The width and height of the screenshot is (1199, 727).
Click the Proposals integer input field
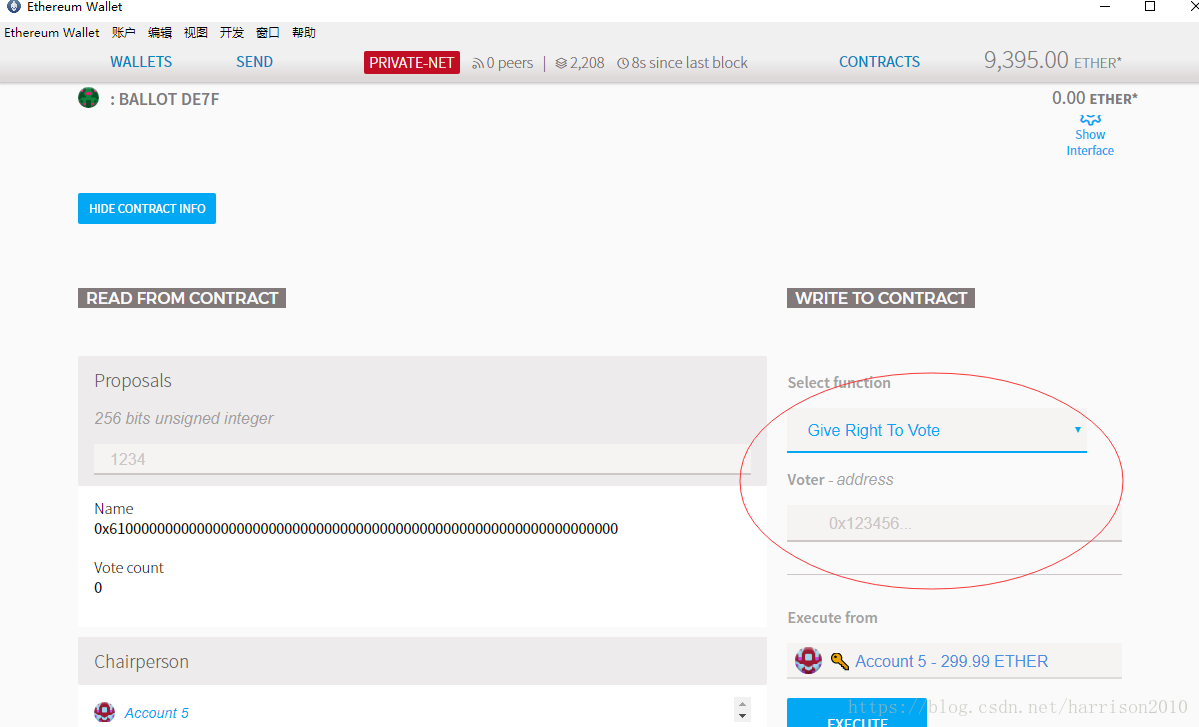point(422,459)
